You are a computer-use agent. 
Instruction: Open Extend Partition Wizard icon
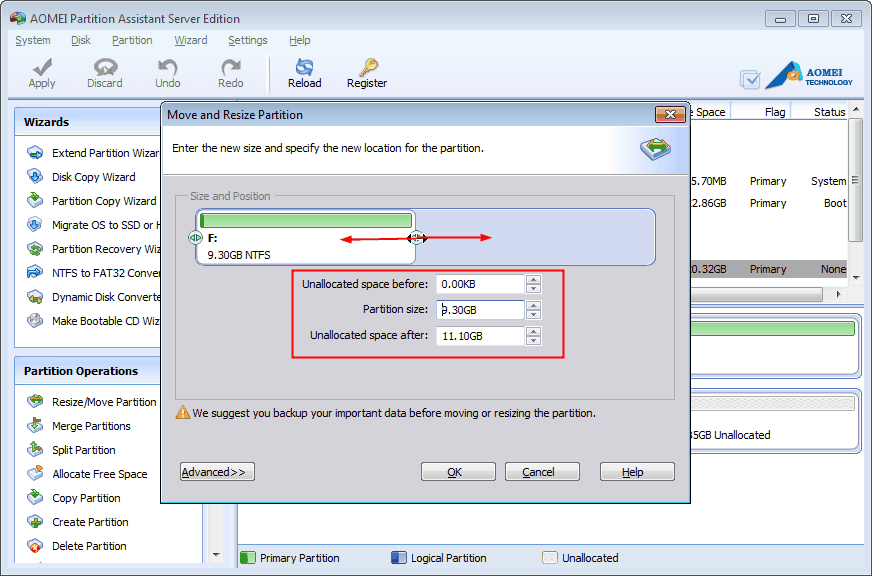35,153
